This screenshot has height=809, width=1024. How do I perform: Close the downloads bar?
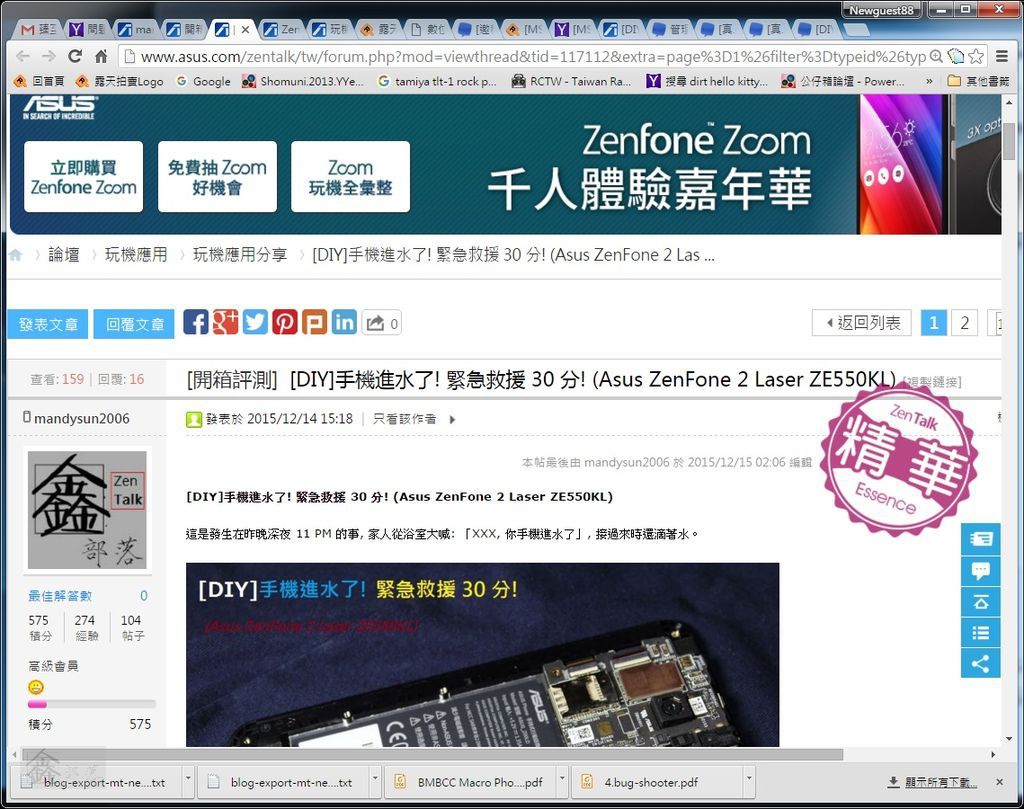pyautogui.click(x=999, y=782)
